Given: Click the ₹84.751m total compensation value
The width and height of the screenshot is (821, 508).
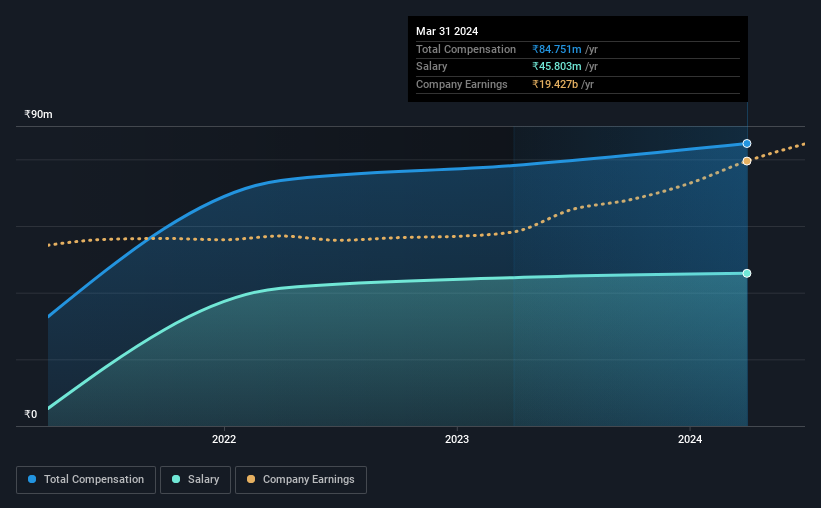Looking at the screenshot, I should click(x=557, y=49).
